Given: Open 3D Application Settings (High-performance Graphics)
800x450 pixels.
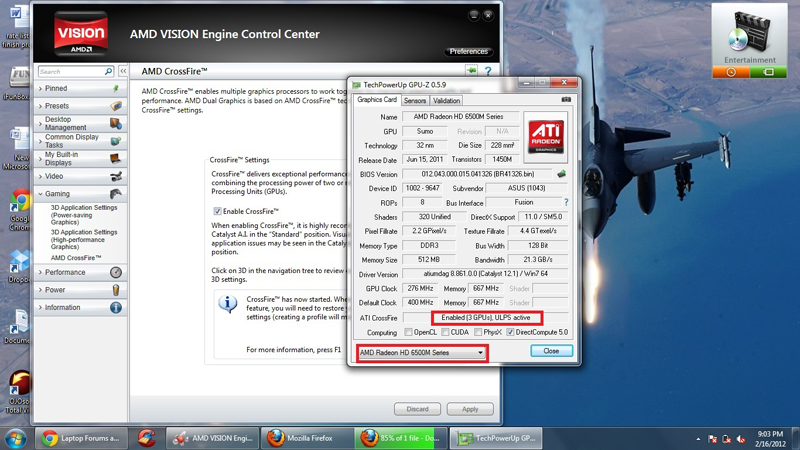Looking at the screenshot, I should coord(84,239).
